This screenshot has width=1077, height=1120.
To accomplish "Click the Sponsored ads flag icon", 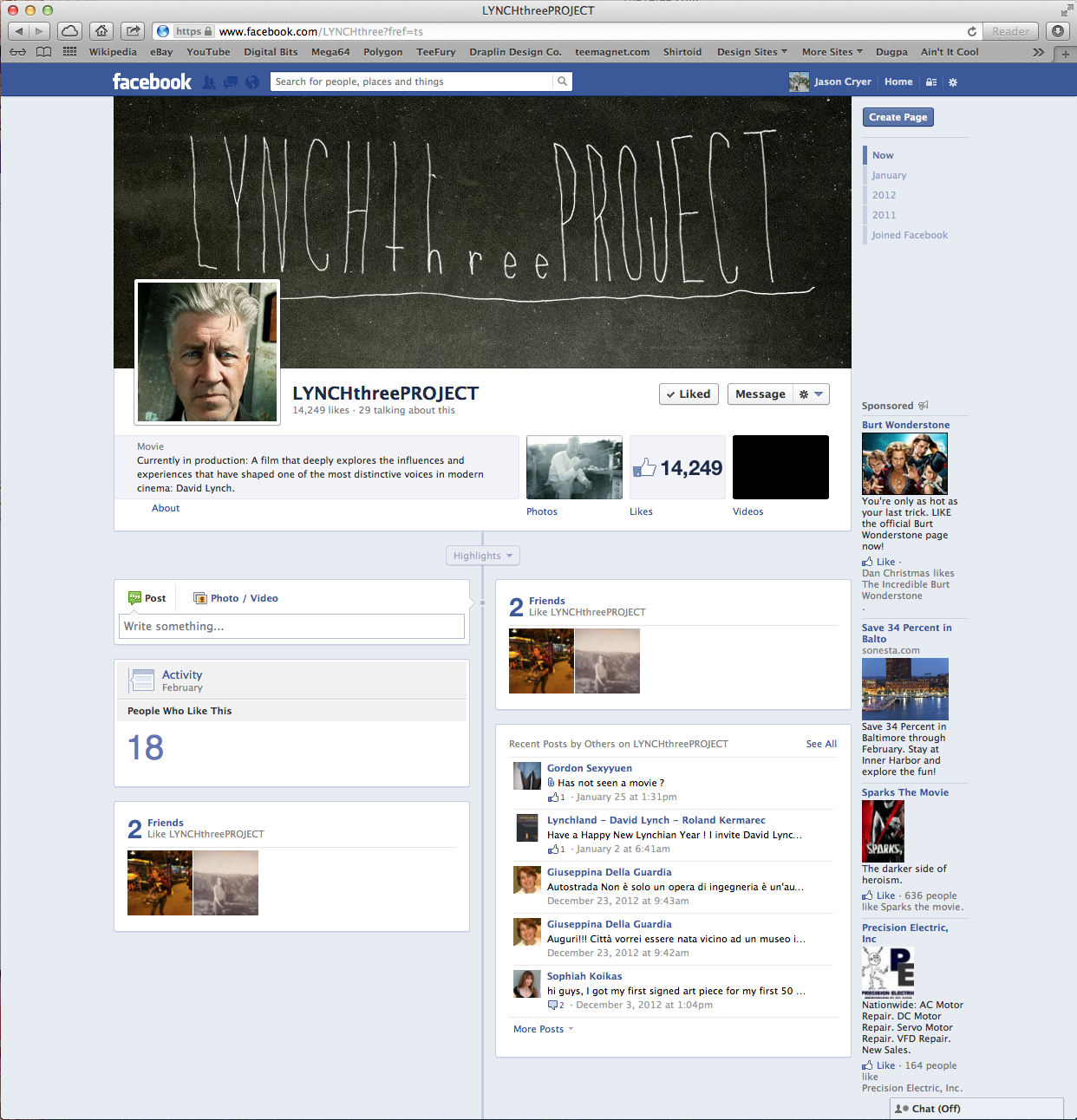I will pyautogui.click(x=924, y=405).
